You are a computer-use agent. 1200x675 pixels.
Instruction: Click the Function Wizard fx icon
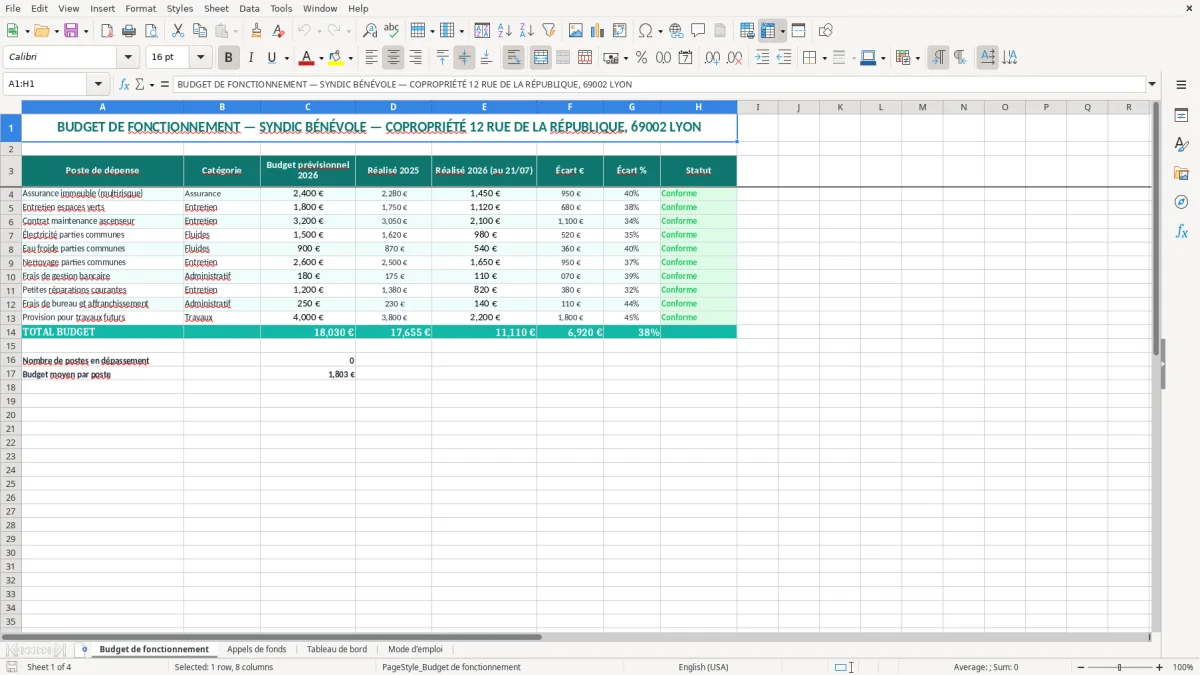click(x=125, y=85)
